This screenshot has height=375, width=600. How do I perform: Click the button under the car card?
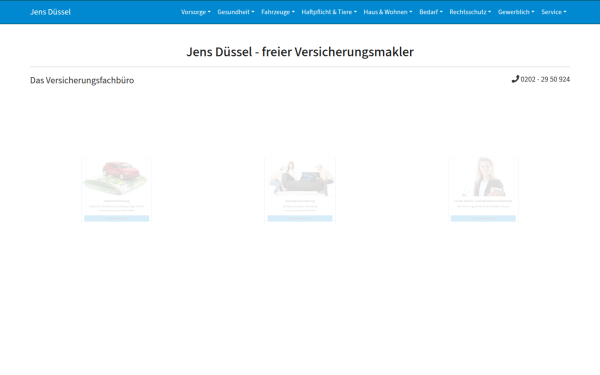point(116,218)
